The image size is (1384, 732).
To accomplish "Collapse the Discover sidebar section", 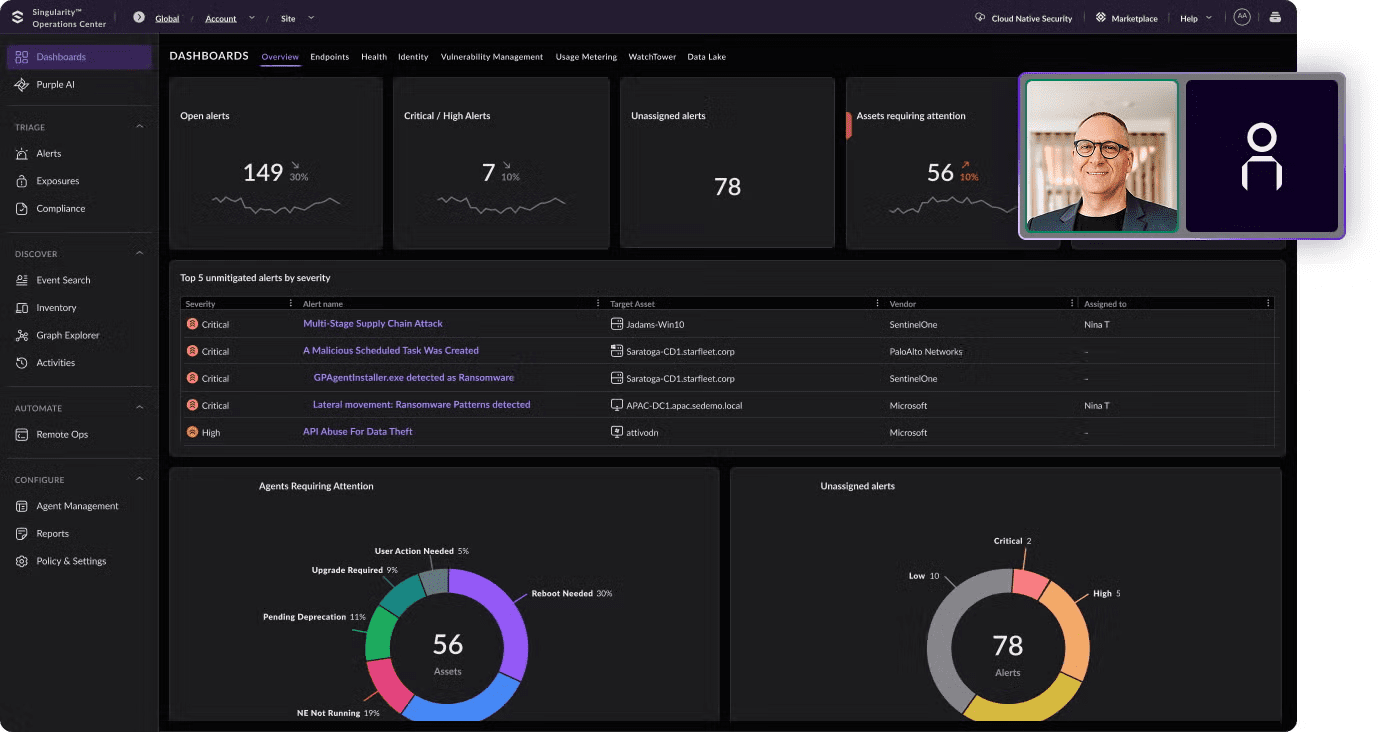I will (x=140, y=253).
